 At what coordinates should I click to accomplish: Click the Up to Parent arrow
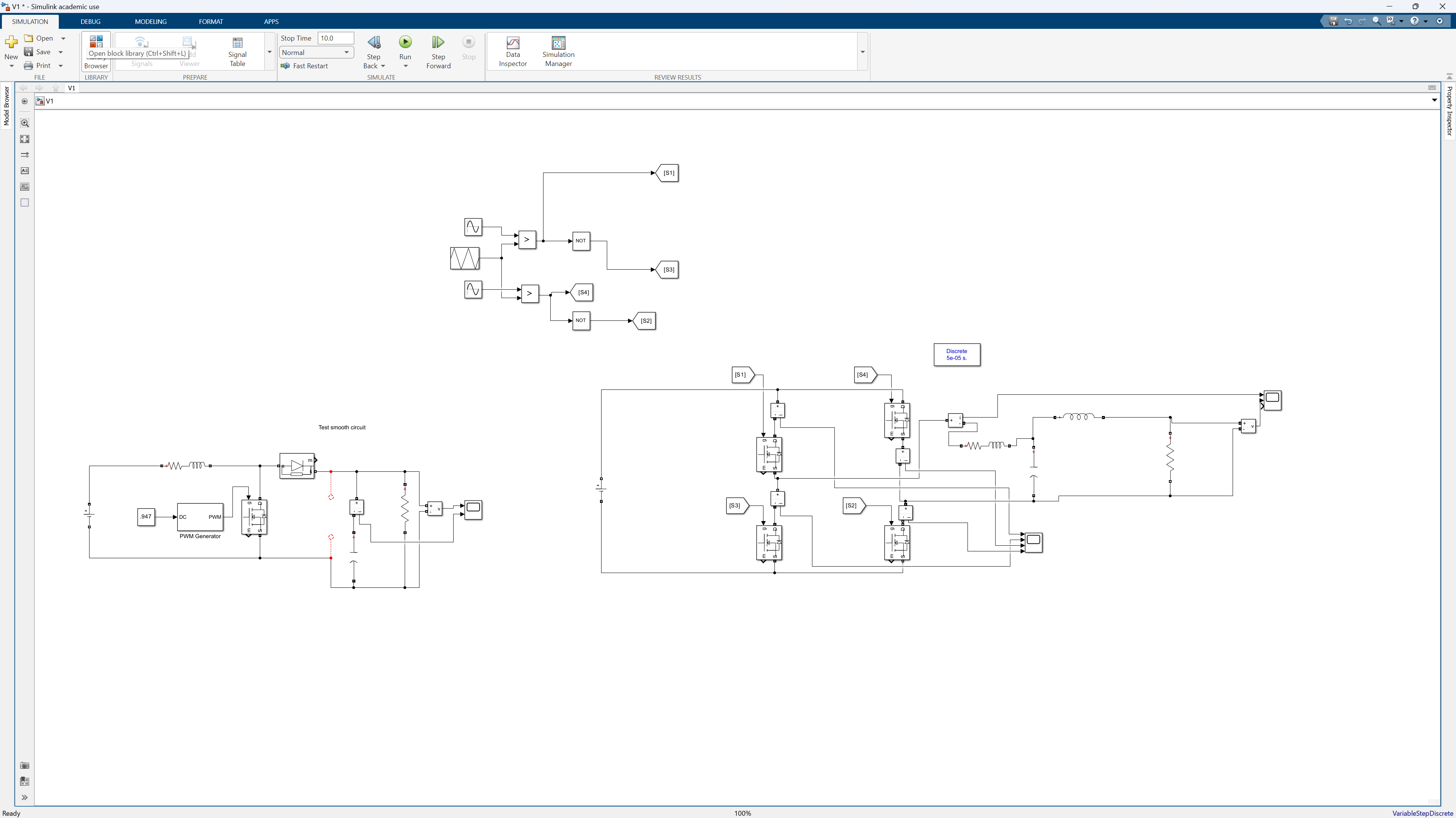click(x=55, y=88)
